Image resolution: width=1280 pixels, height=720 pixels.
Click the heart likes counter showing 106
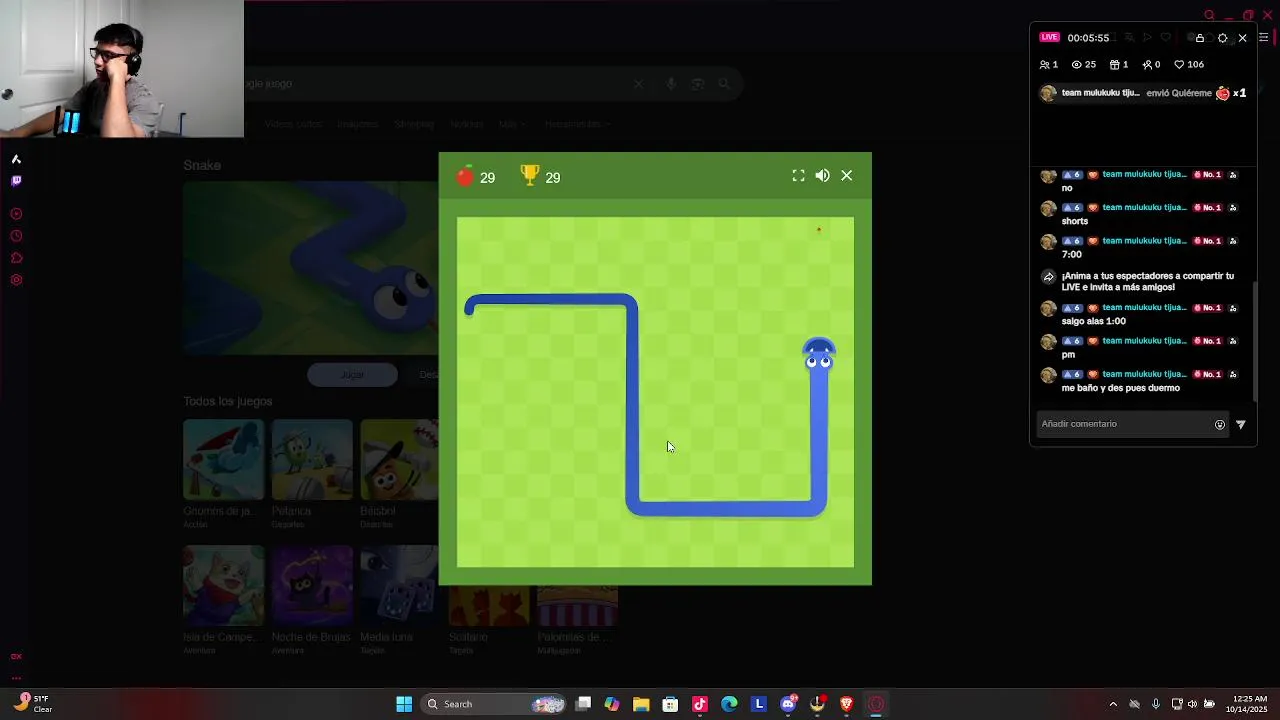point(1189,64)
